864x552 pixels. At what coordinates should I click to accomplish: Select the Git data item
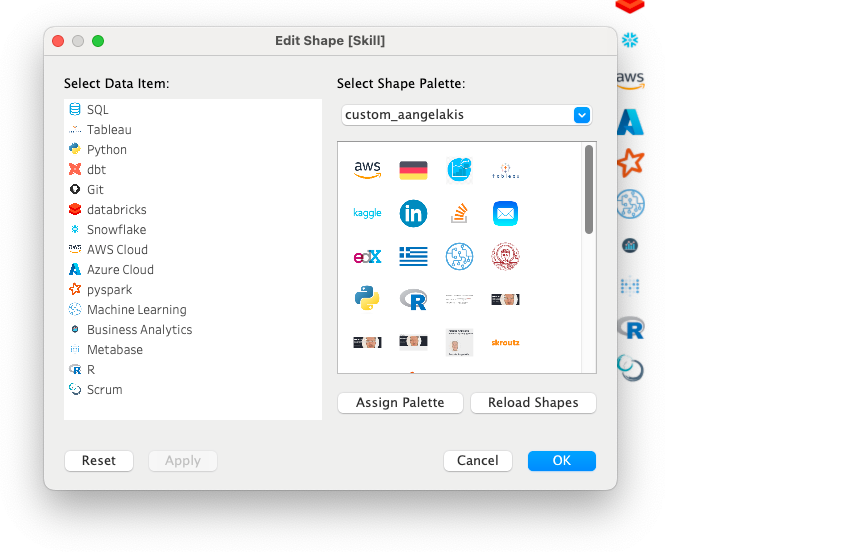193,190
